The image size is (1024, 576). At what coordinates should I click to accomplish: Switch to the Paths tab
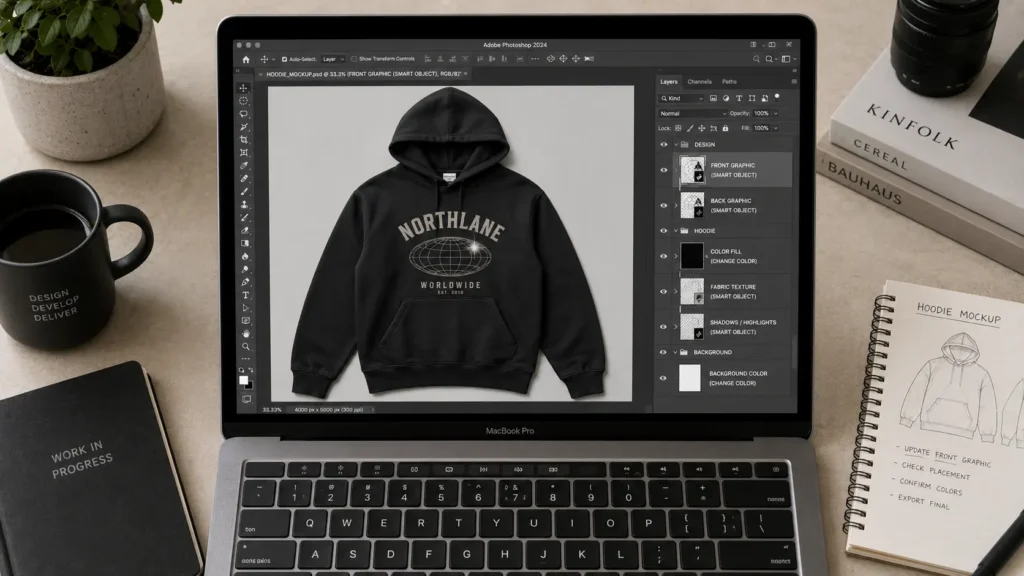[729, 82]
